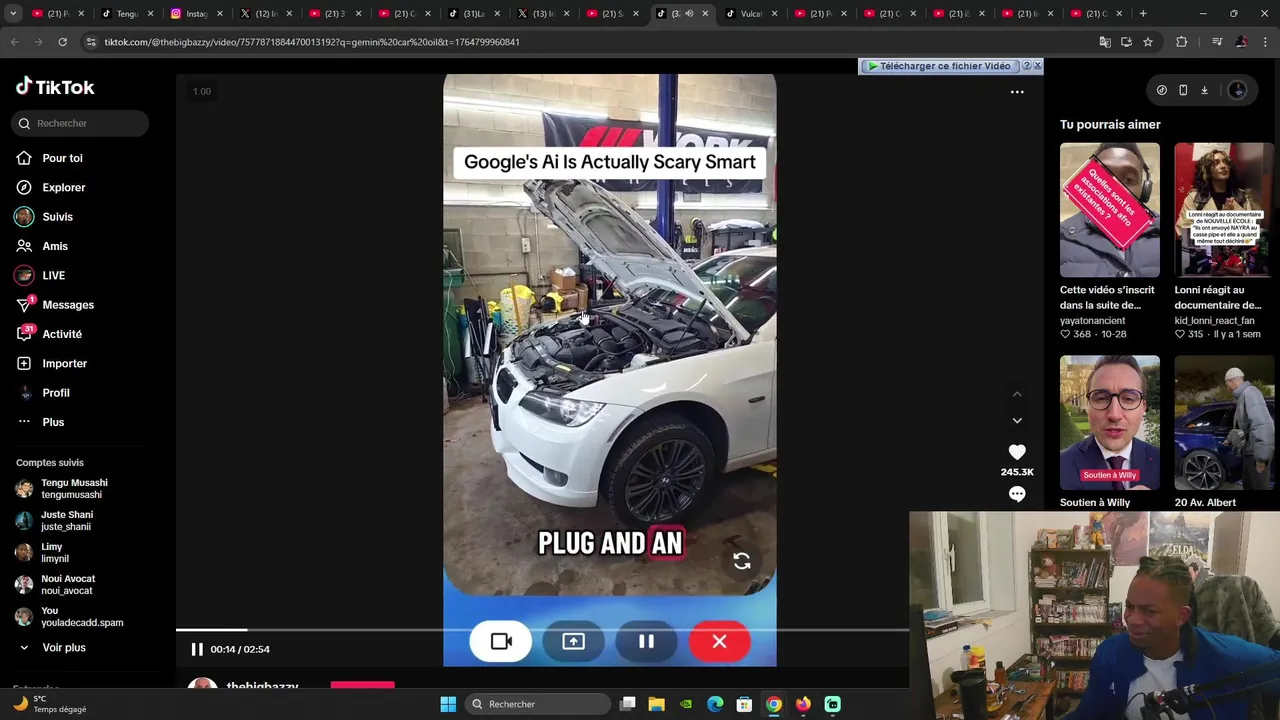Click the share-screen icon in the video
This screenshot has width=1280, height=720.
(x=573, y=641)
